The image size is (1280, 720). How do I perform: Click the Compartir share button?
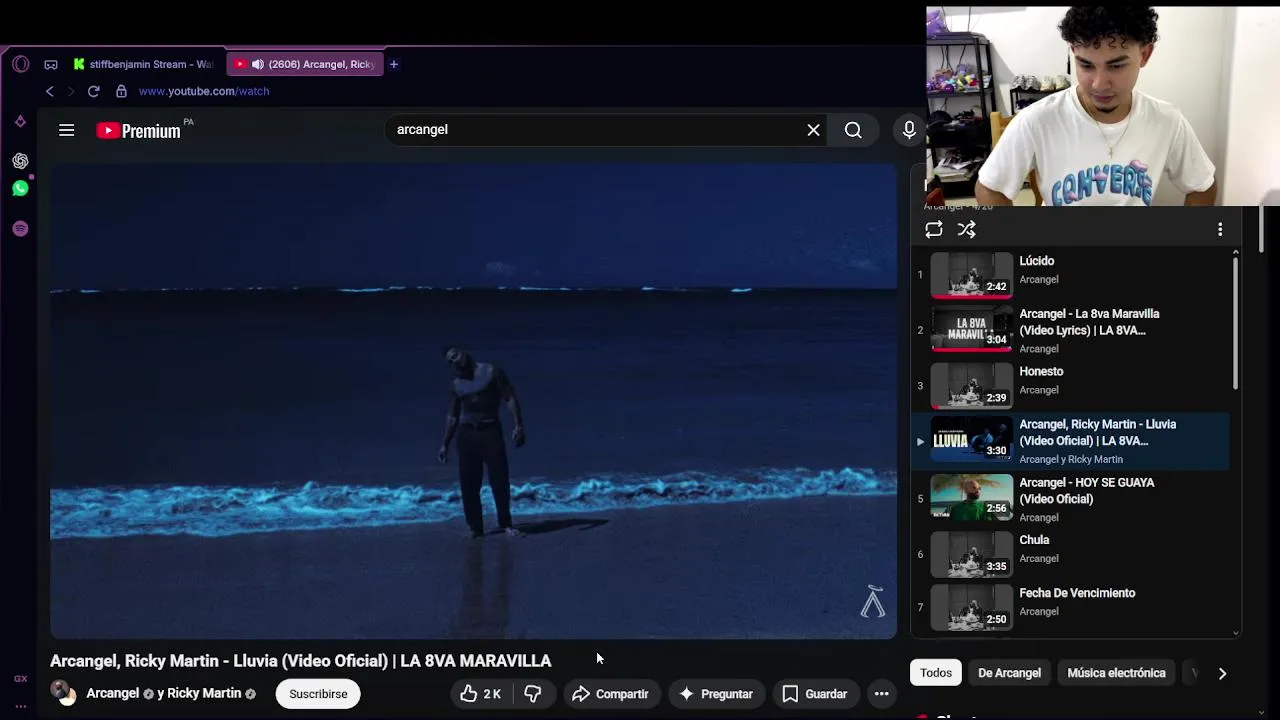click(x=610, y=694)
